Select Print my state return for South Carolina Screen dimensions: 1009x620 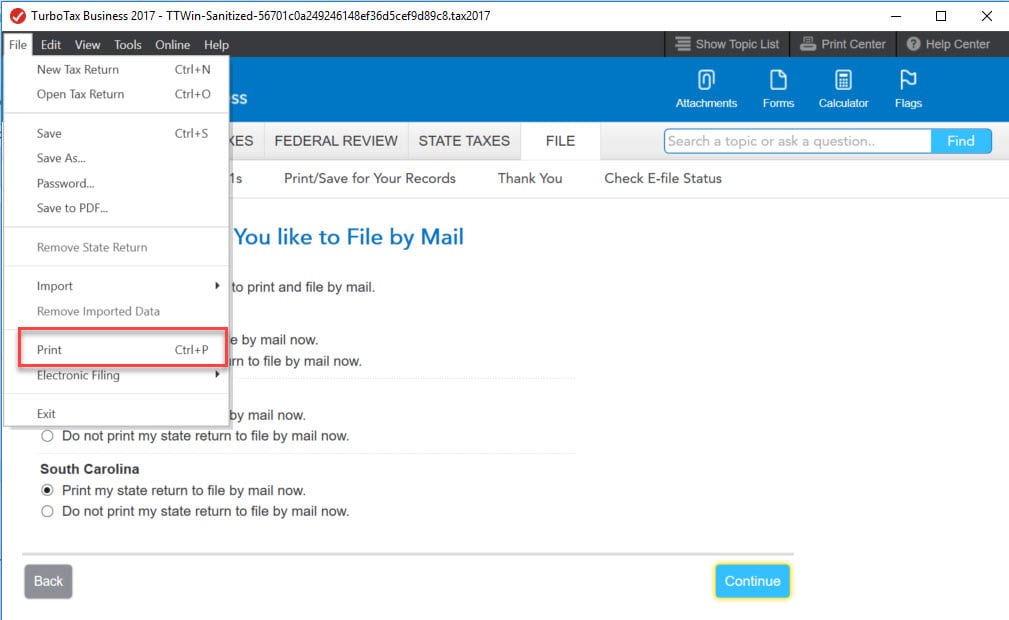(47, 491)
